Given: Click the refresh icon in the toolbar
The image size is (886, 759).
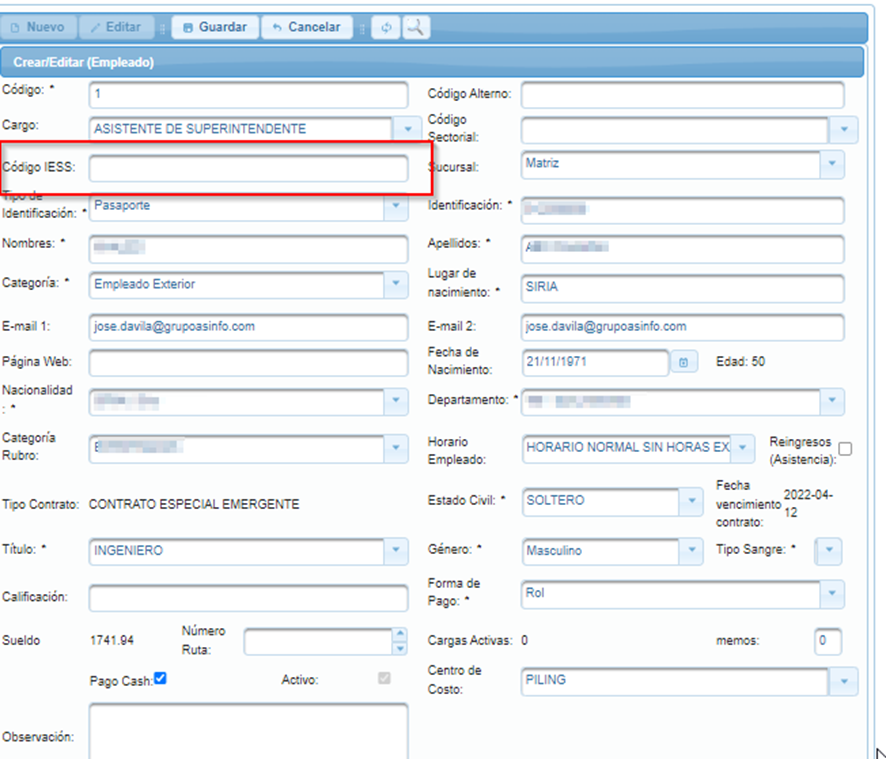Looking at the screenshot, I should [x=386, y=27].
